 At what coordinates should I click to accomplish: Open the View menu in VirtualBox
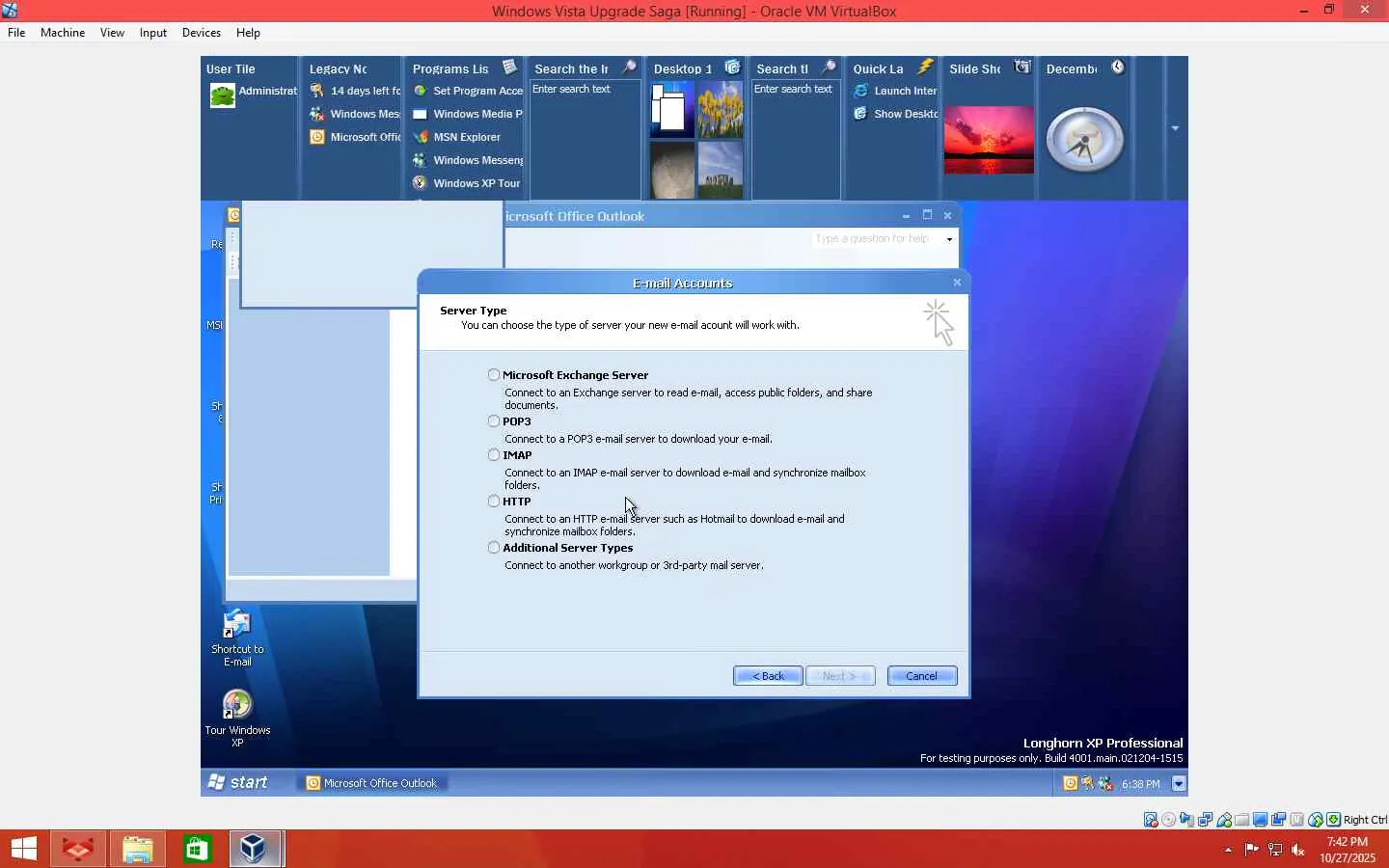pyautogui.click(x=112, y=33)
